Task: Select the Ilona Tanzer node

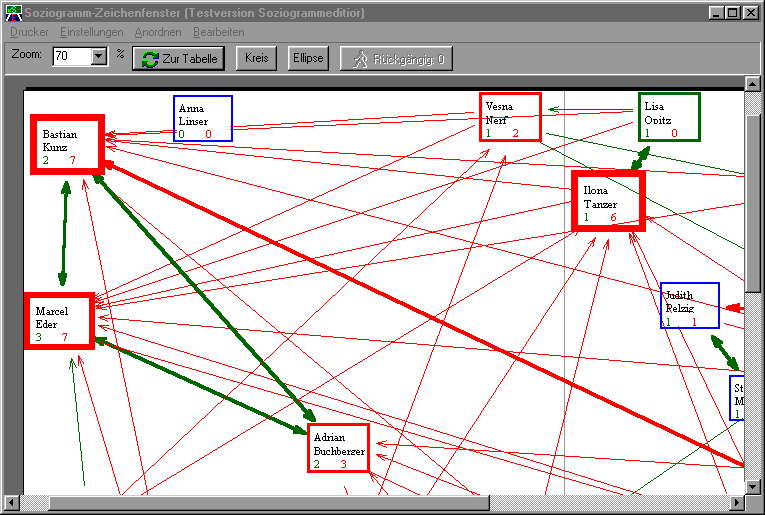Action: 608,201
